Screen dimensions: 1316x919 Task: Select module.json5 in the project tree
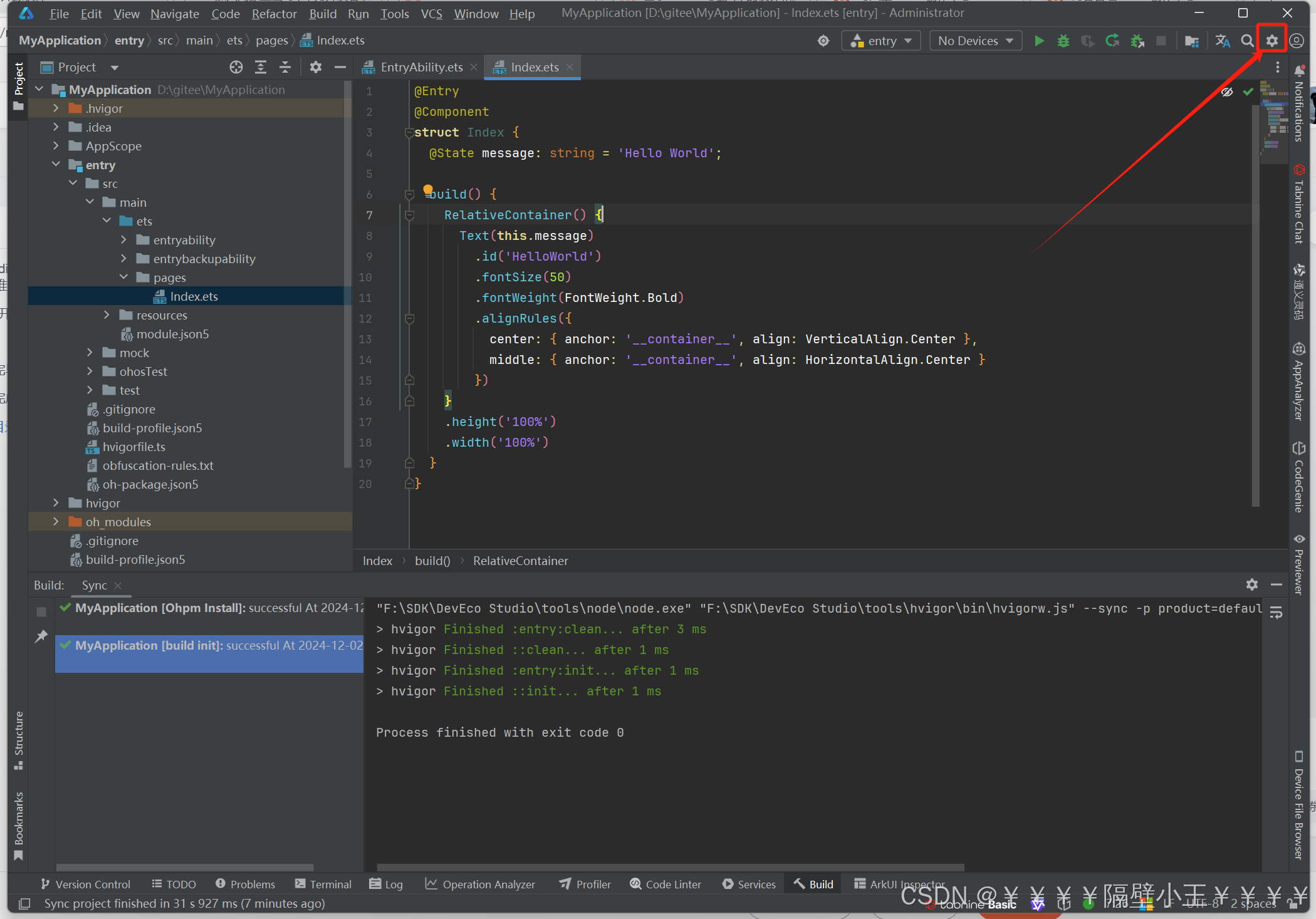click(172, 334)
